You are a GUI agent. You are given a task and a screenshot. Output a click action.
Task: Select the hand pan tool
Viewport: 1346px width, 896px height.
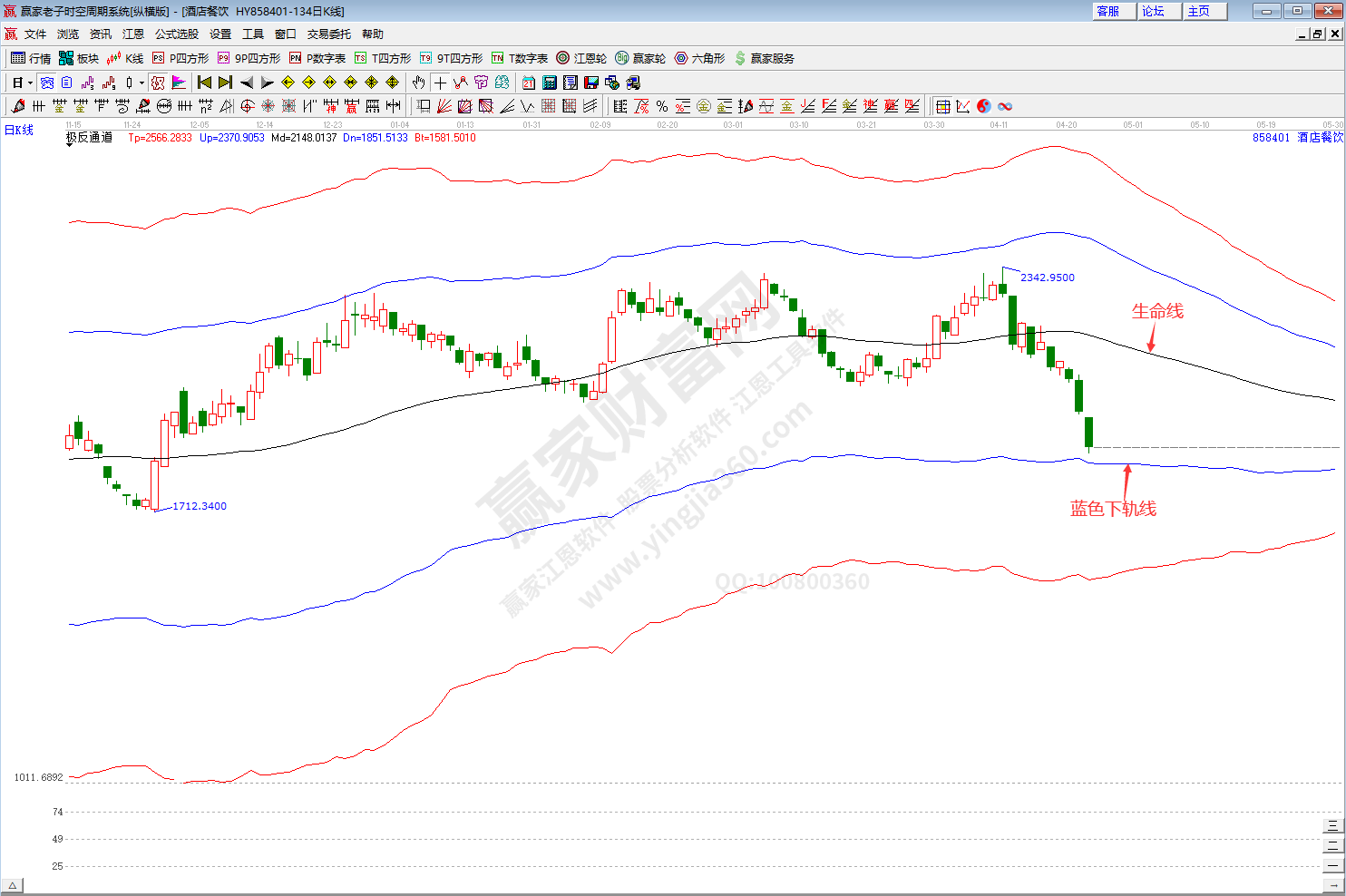pos(418,83)
